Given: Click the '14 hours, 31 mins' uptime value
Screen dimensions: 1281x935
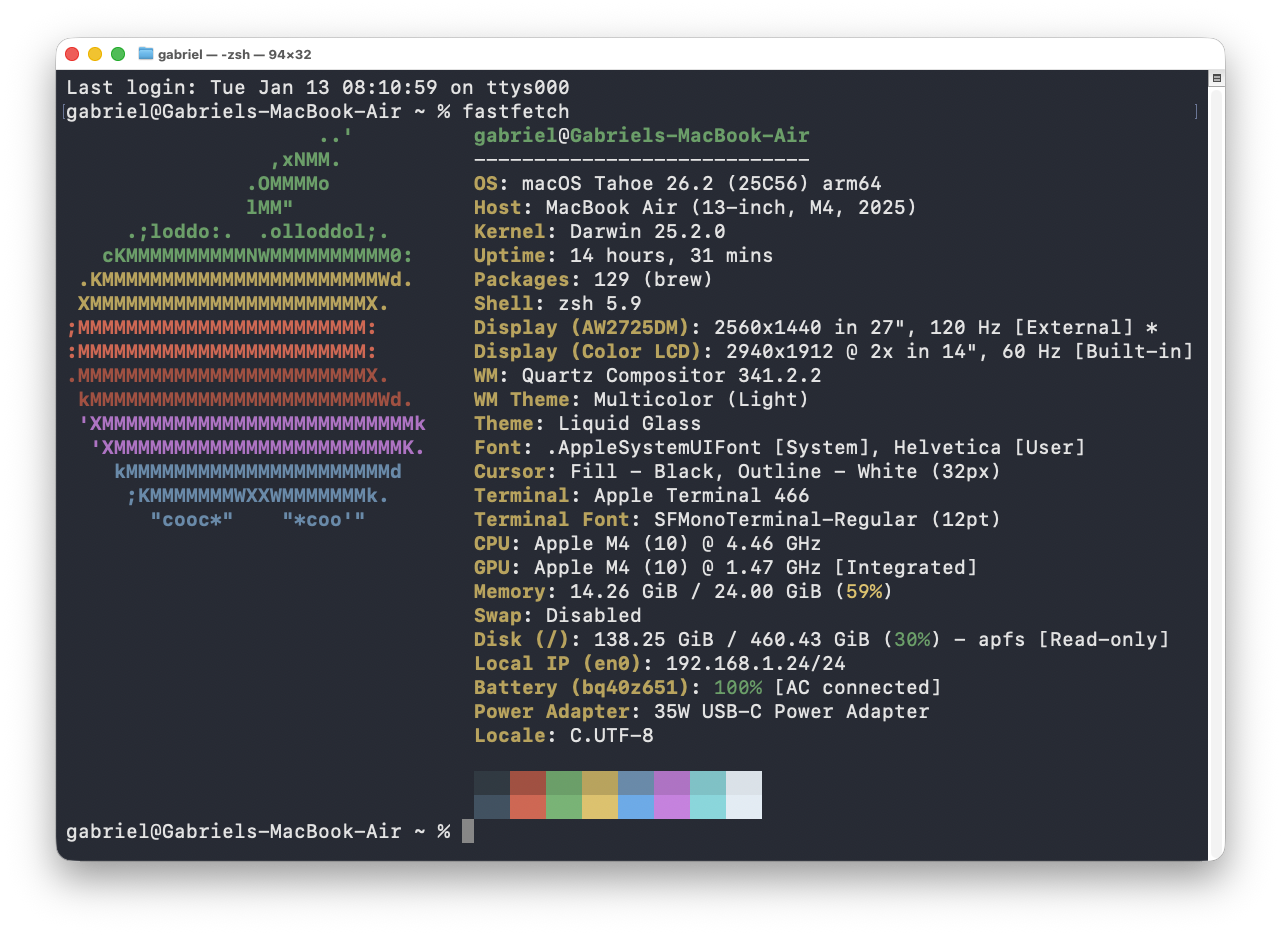Looking at the screenshot, I should (672, 256).
